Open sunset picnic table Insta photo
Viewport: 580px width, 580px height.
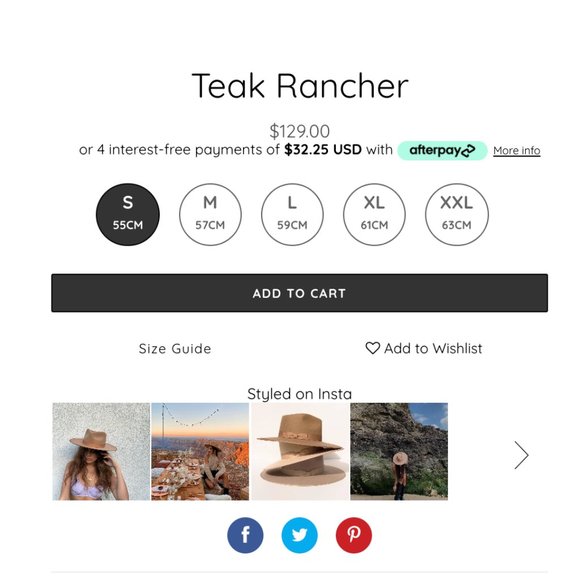200,451
